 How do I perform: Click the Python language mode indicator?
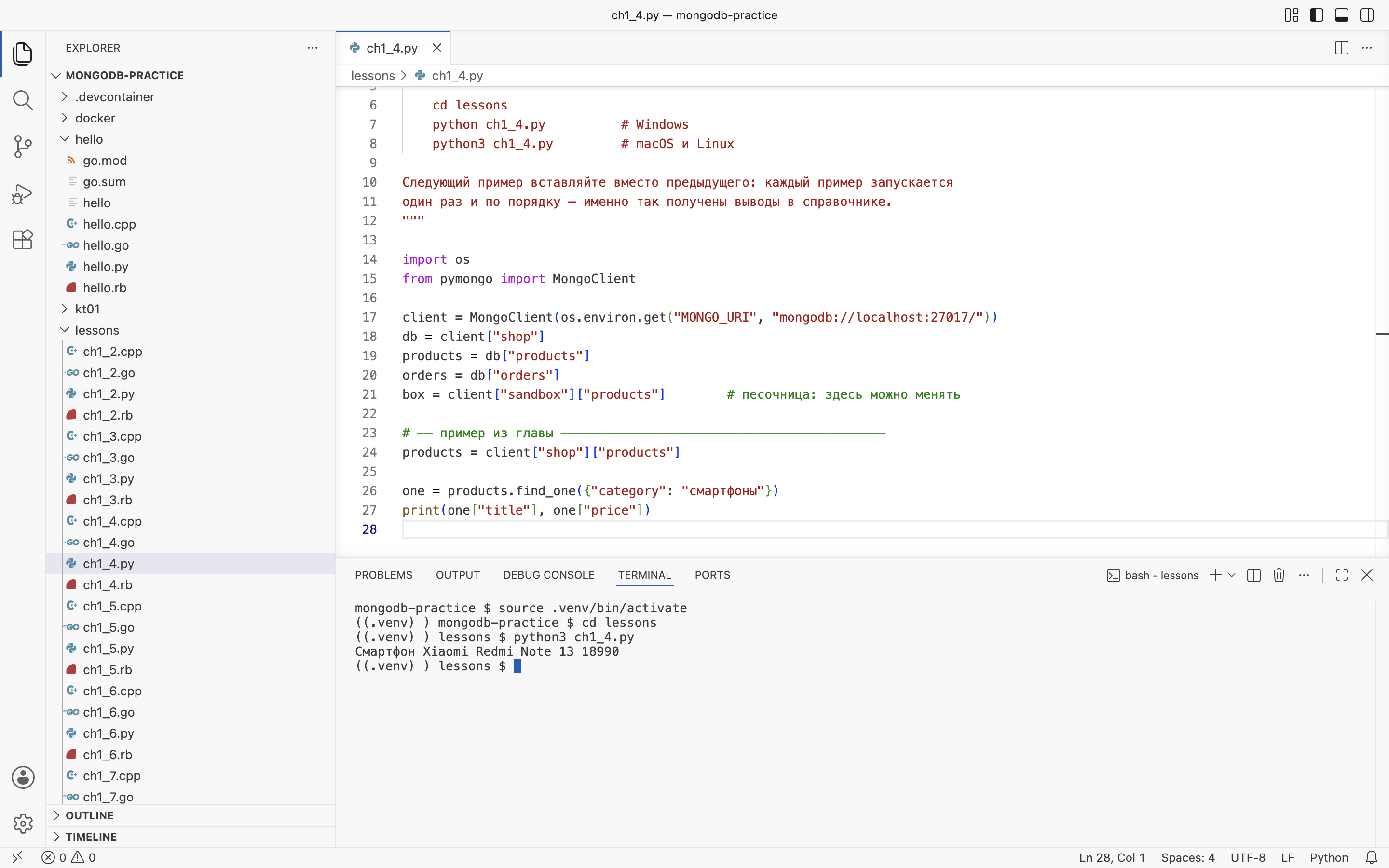point(1329,858)
